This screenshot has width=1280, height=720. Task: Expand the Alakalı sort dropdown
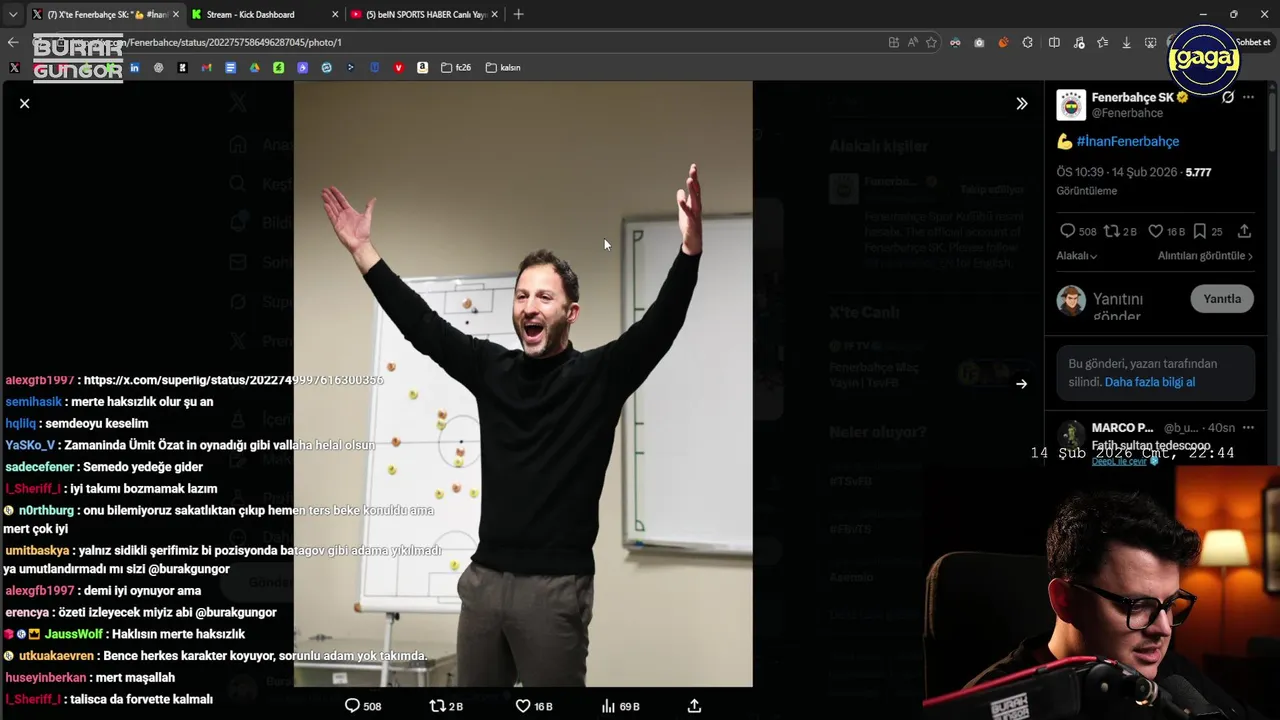click(x=1077, y=256)
